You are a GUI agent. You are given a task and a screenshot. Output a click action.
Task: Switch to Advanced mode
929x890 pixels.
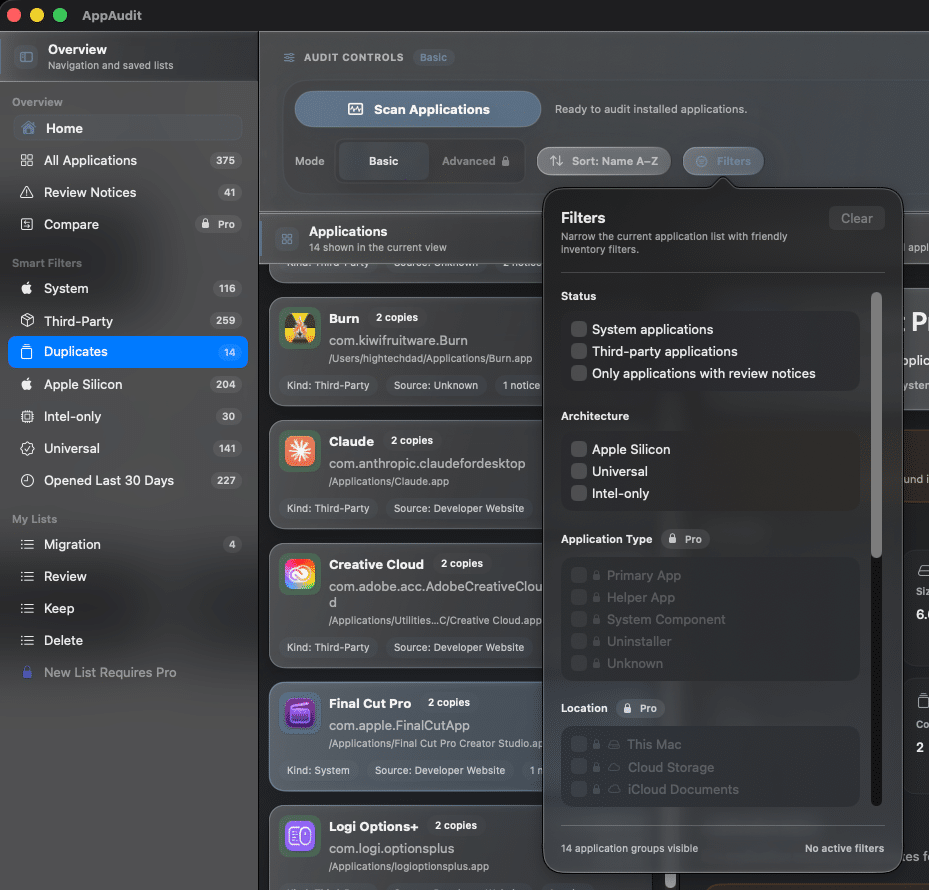[x=475, y=161]
